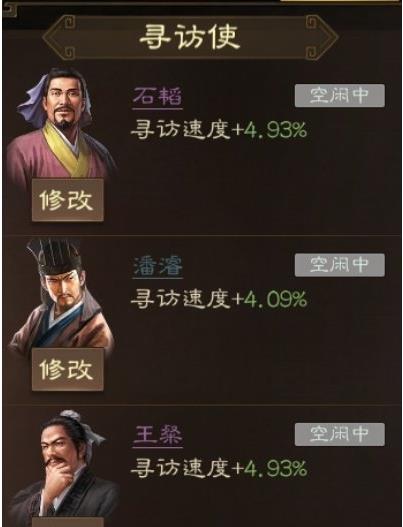Screen dimensions: 403x527
Task: Click the right arrow ornament of the 寻访使 banner
Action: pyautogui.click(x=321, y=37)
